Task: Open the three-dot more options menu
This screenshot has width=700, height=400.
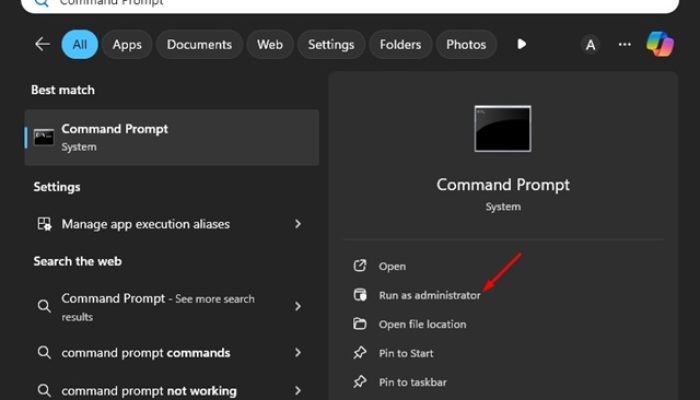Action: pyautogui.click(x=625, y=44)
